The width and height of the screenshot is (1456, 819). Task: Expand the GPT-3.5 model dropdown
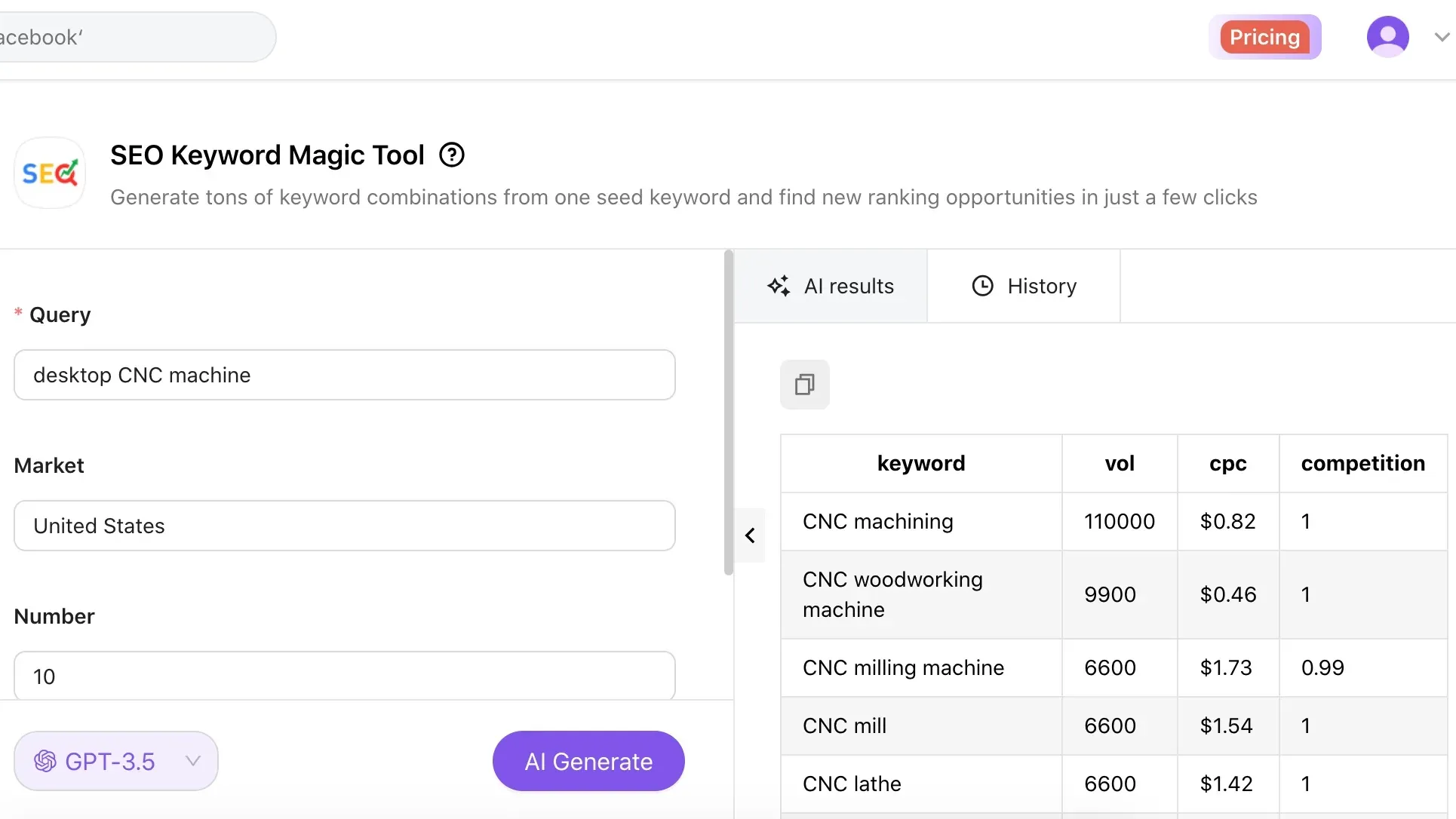(x=193, y=761)
